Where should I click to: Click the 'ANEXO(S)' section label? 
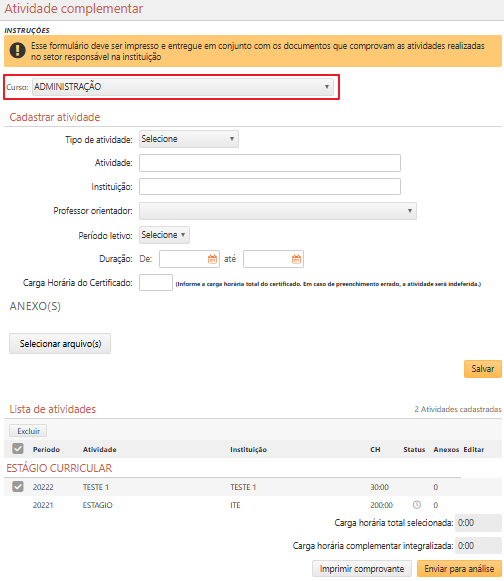click(35, 306)
